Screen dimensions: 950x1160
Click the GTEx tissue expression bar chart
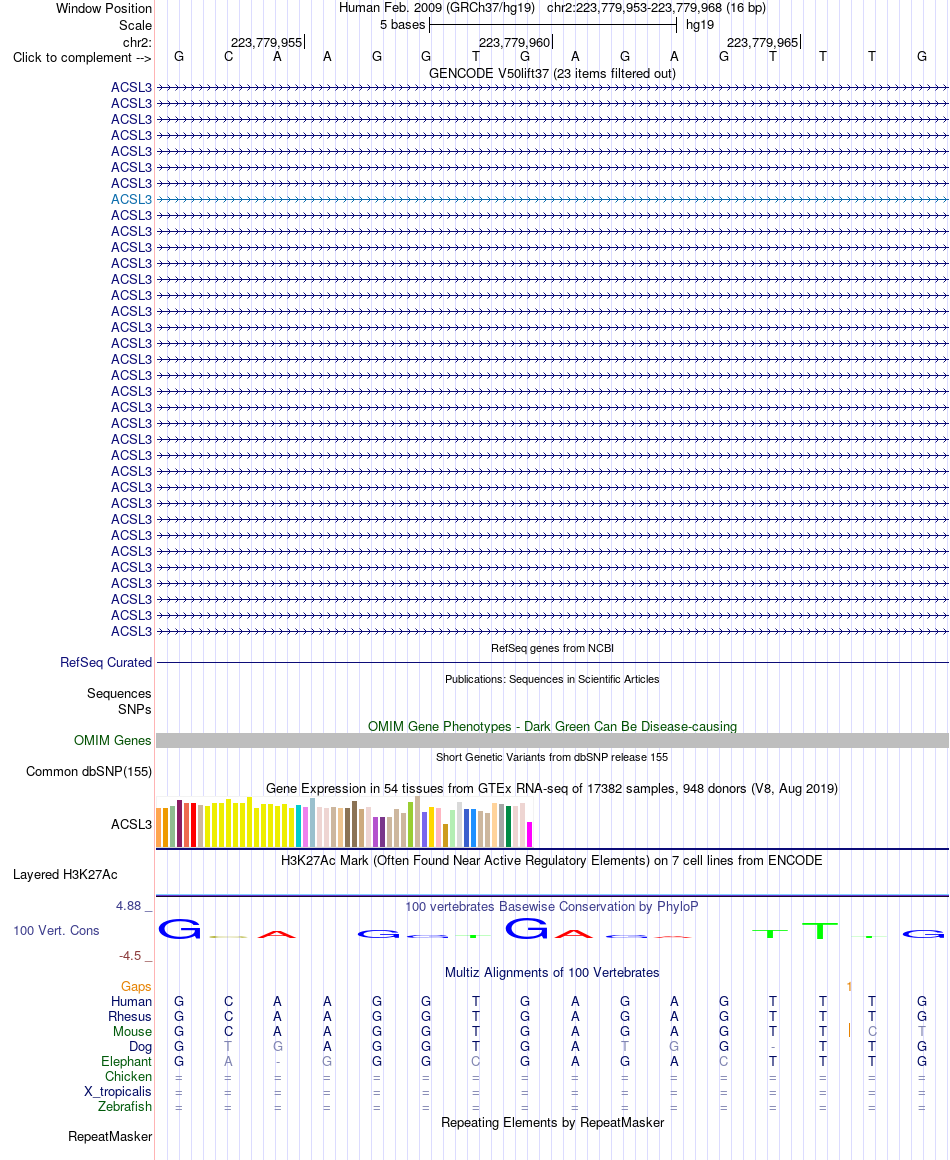tap(344, 822)
